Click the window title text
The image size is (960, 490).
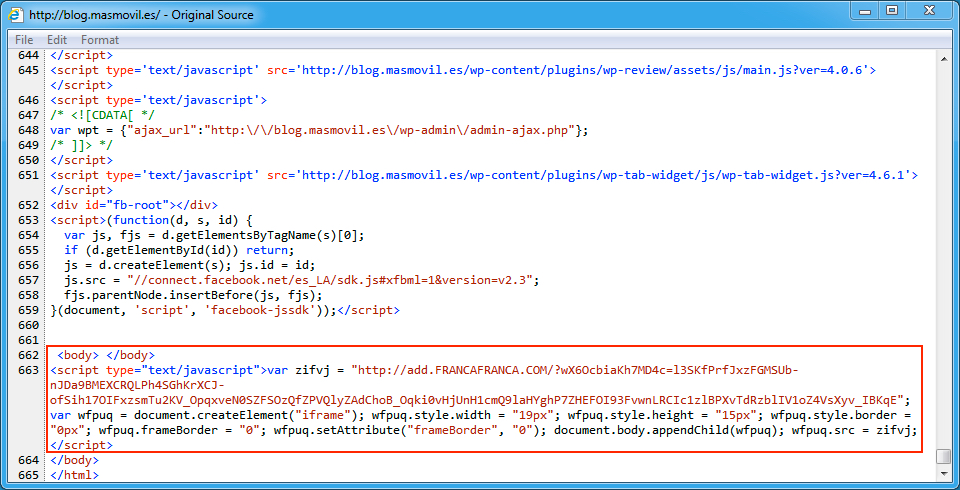141,13
